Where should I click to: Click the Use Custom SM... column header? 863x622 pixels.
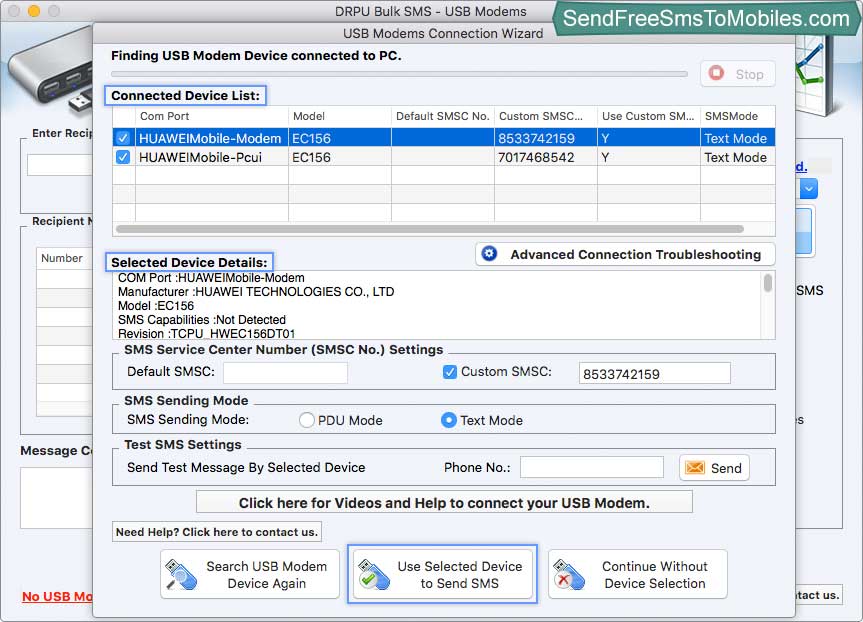pos(648,116)
